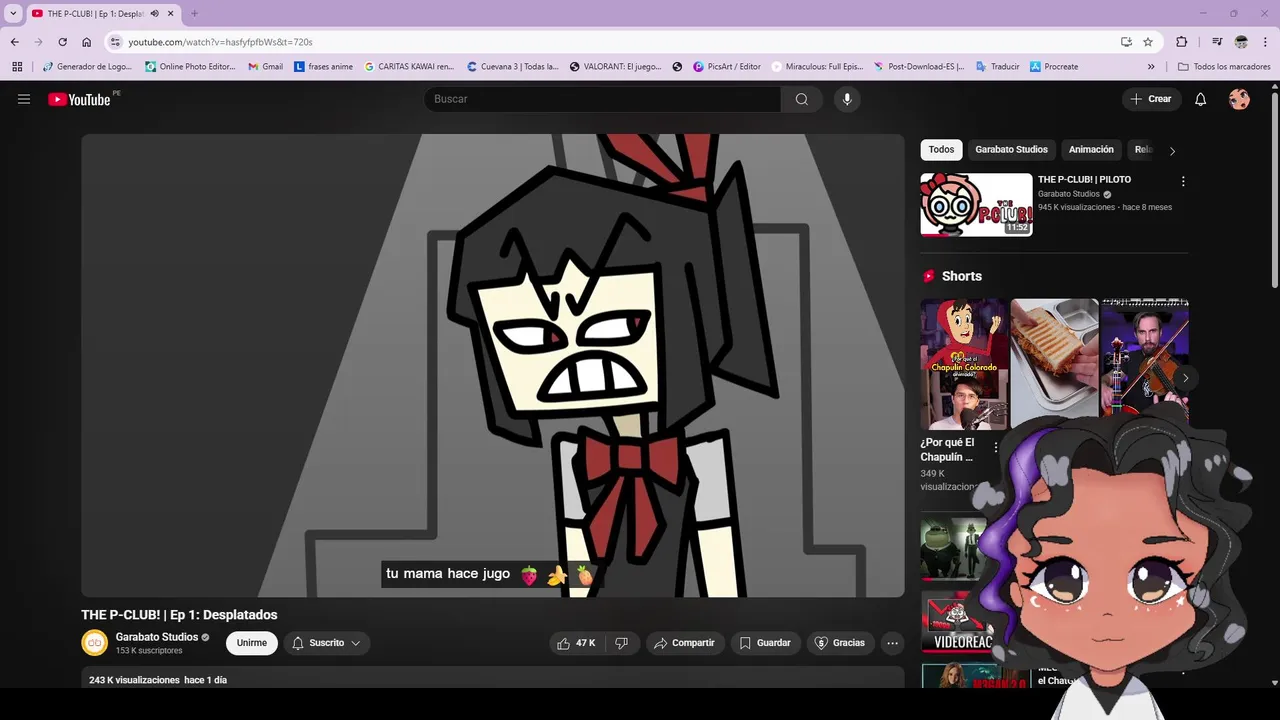The width and height of the screenshot is (1280, 720).
Task: Click the Crear button
Action: click(1151, 99)
